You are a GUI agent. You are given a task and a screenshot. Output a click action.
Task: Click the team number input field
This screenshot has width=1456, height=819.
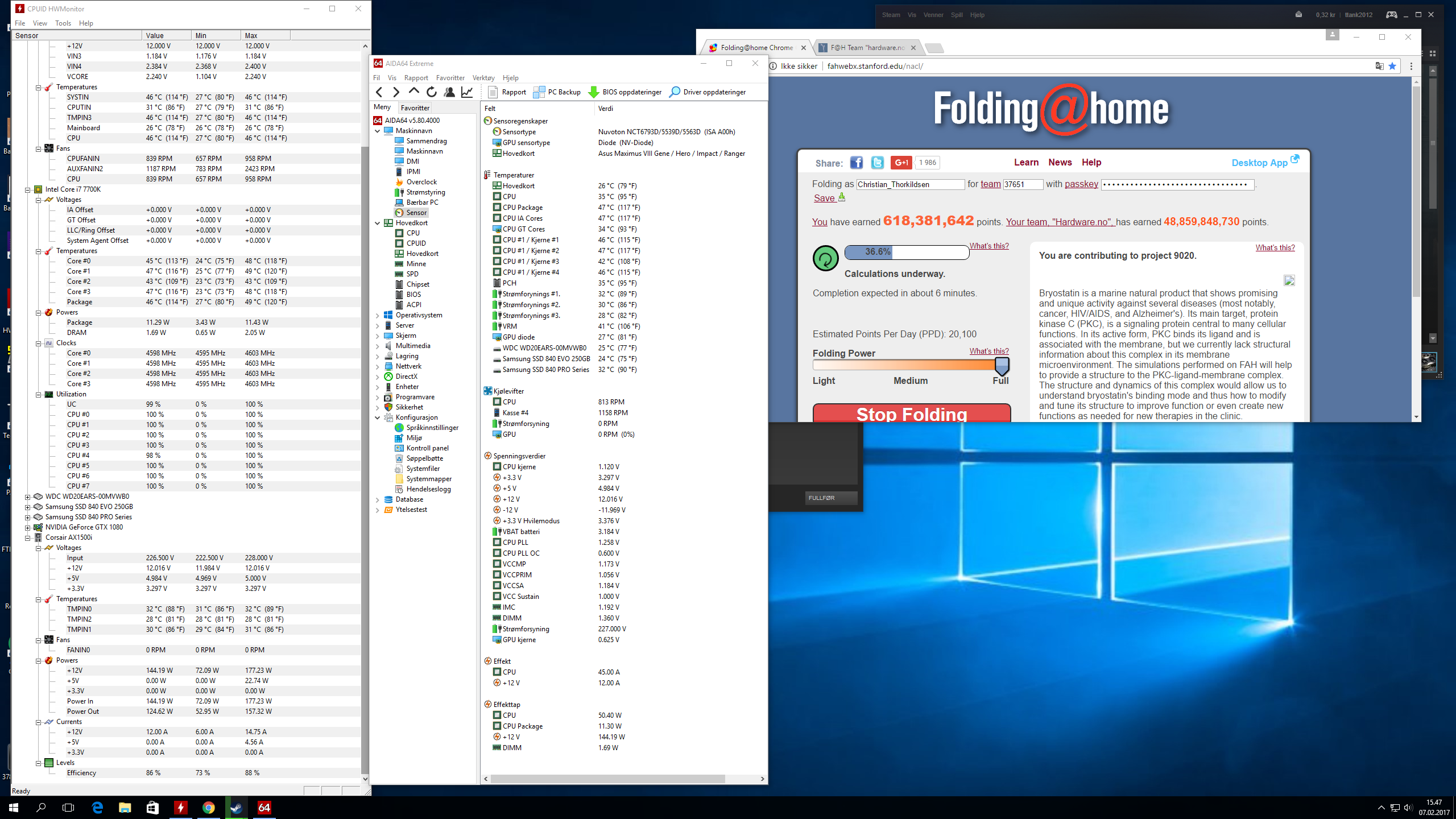pyautogui.click(x=1022, y=184)
